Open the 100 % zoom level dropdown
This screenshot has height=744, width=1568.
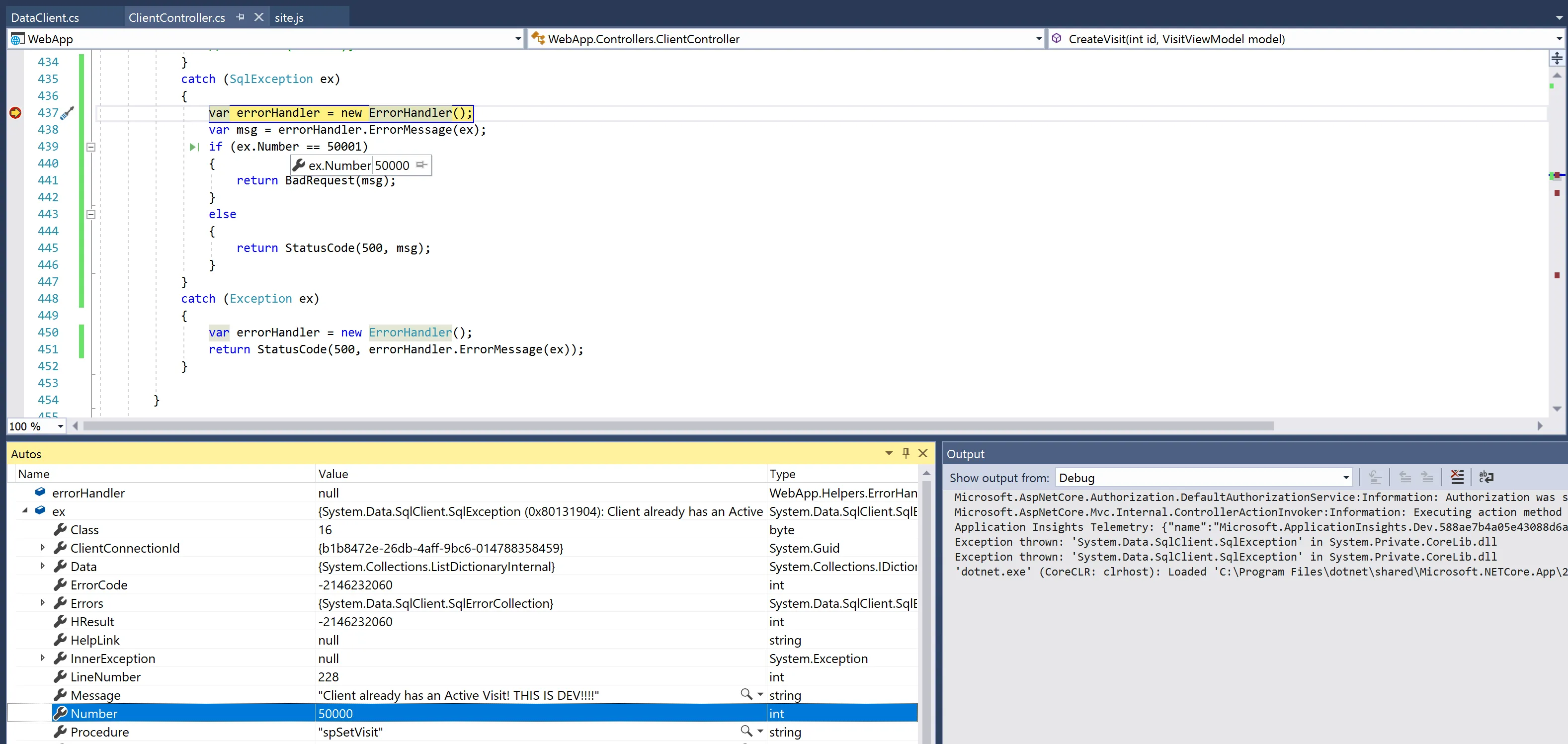tap(60, 426)
